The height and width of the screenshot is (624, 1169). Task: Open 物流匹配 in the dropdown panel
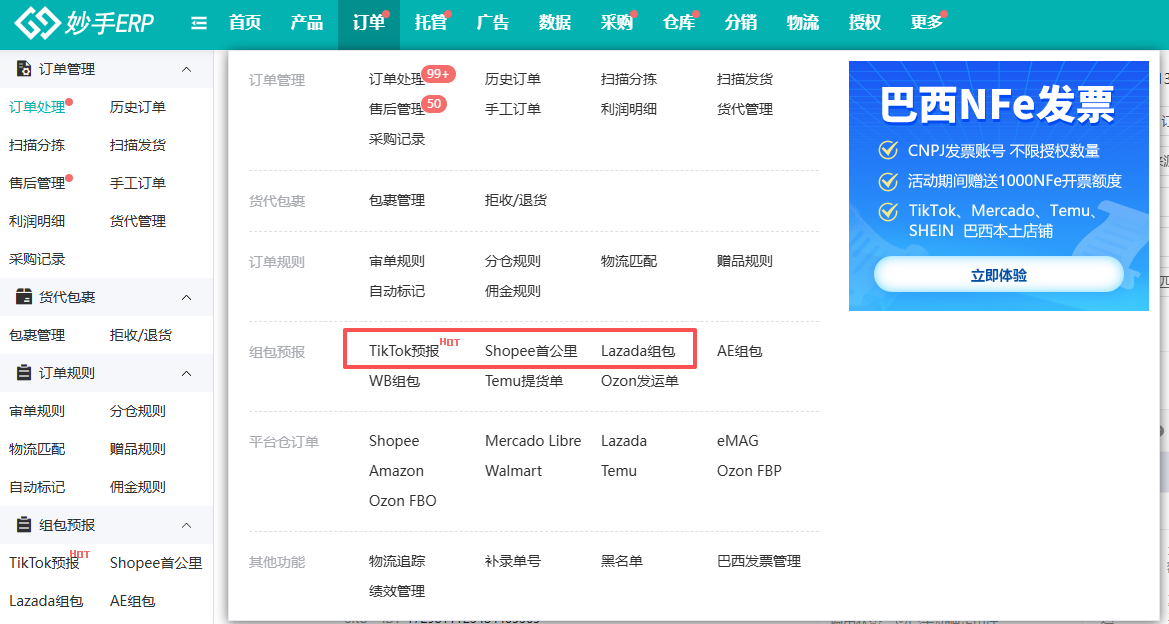coord(629,261)
